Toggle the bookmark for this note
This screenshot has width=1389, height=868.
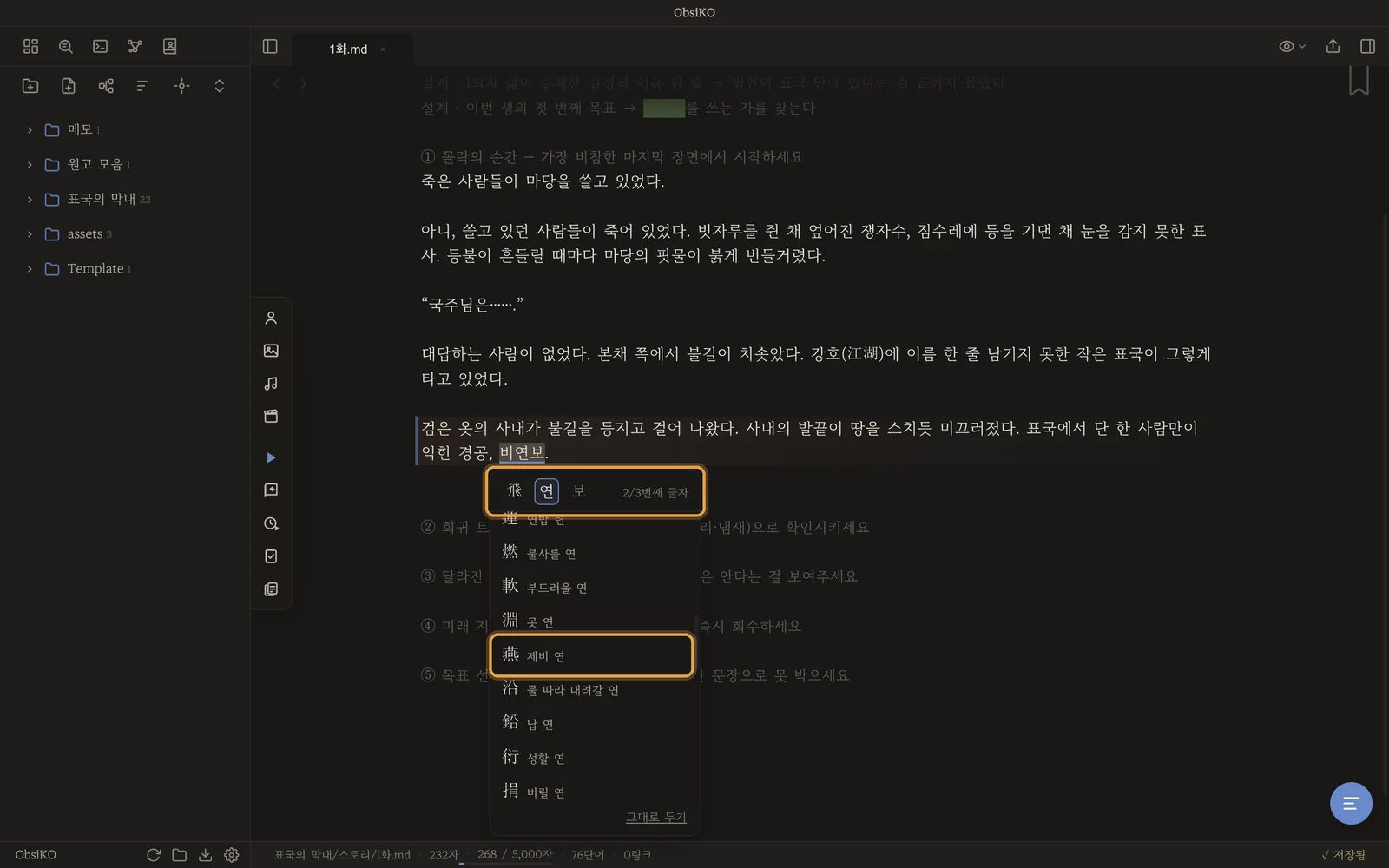(x=1359, y=81)
